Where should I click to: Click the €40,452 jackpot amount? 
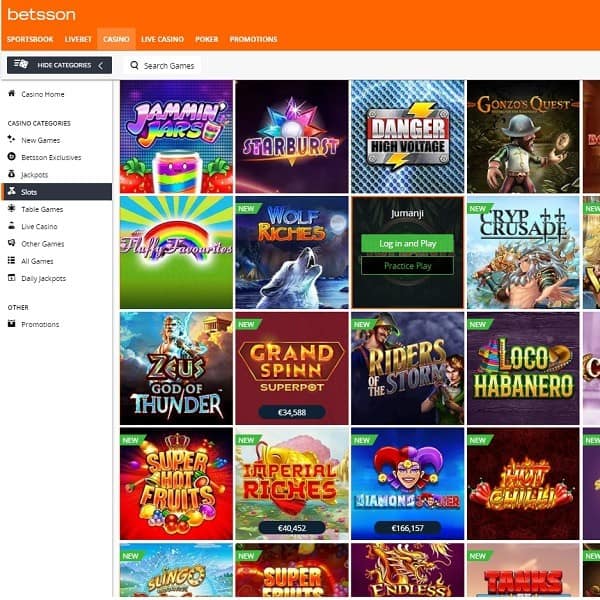pos(292,528)
